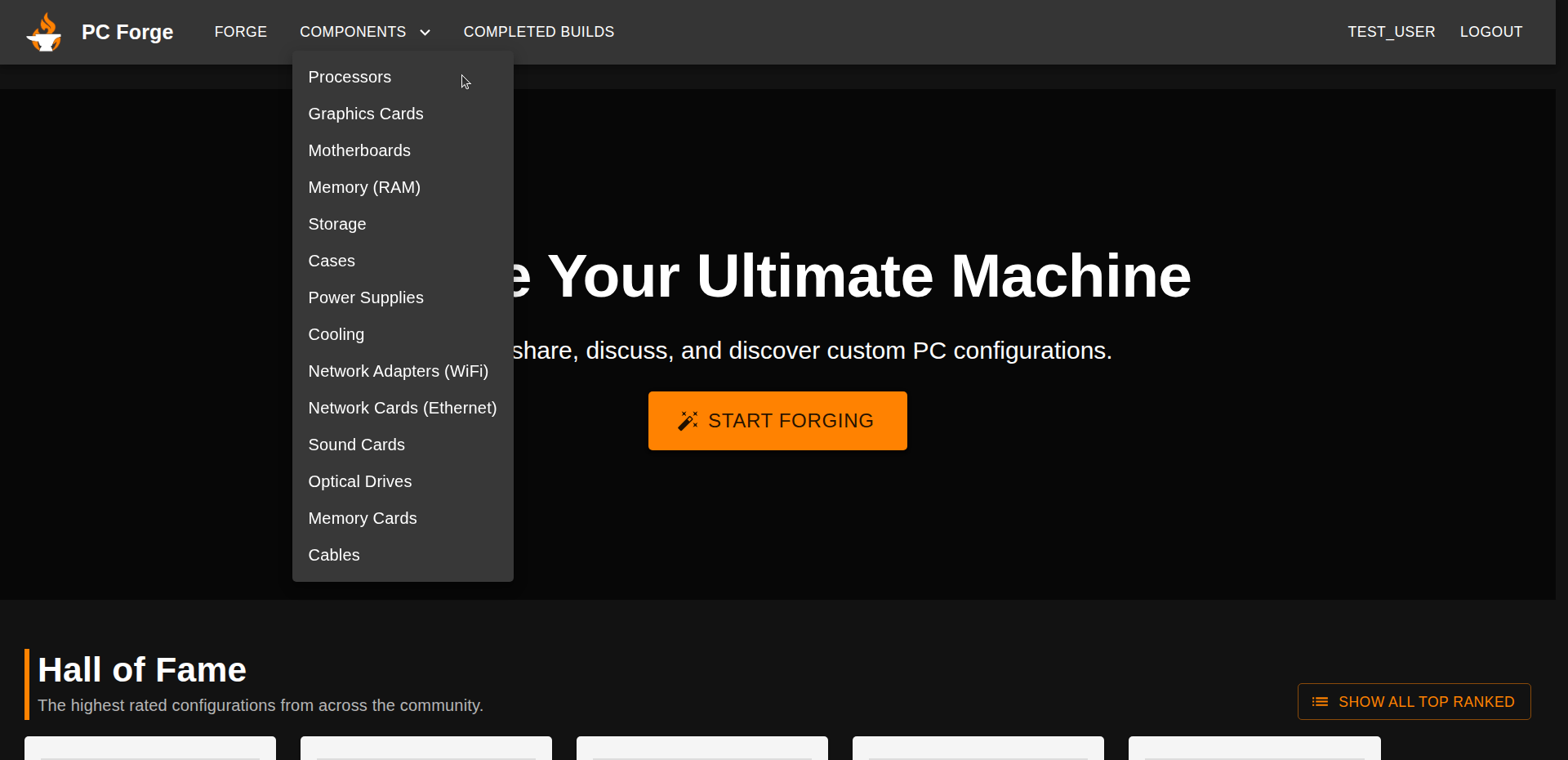Select Optical Drives menu item
Image resolution: width=1568 pixels, height=760 pixels.
point(360,481)
